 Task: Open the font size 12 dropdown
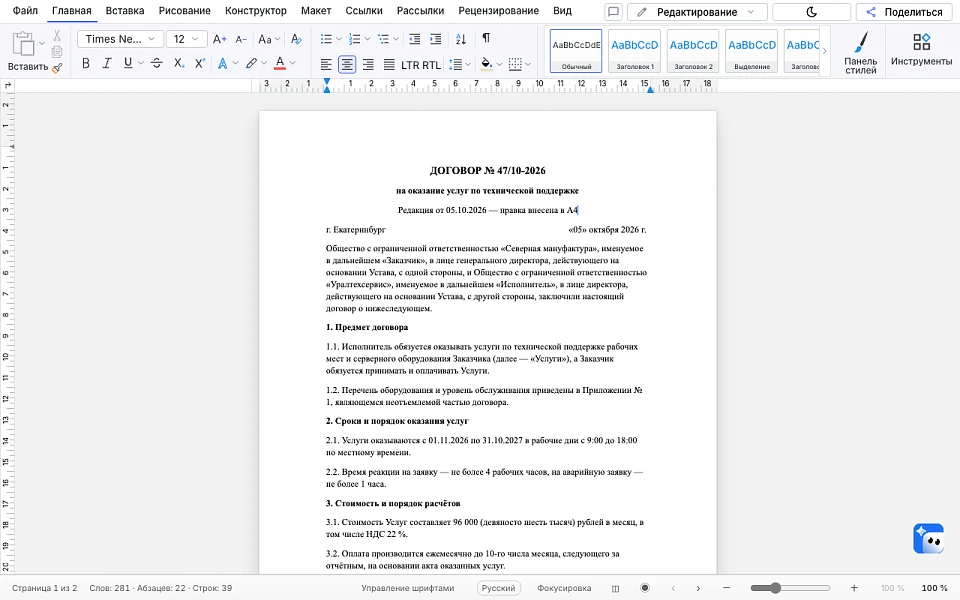point(187,39)
